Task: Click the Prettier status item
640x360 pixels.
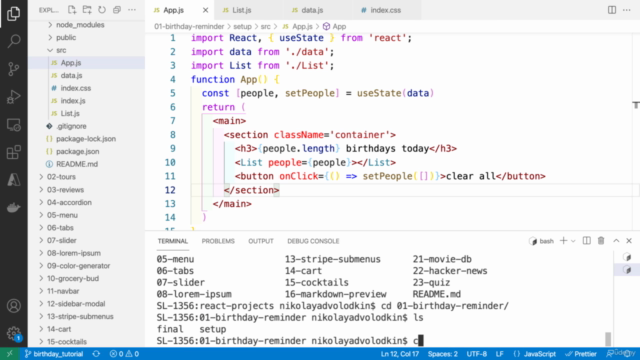Action: click(581, 354)
